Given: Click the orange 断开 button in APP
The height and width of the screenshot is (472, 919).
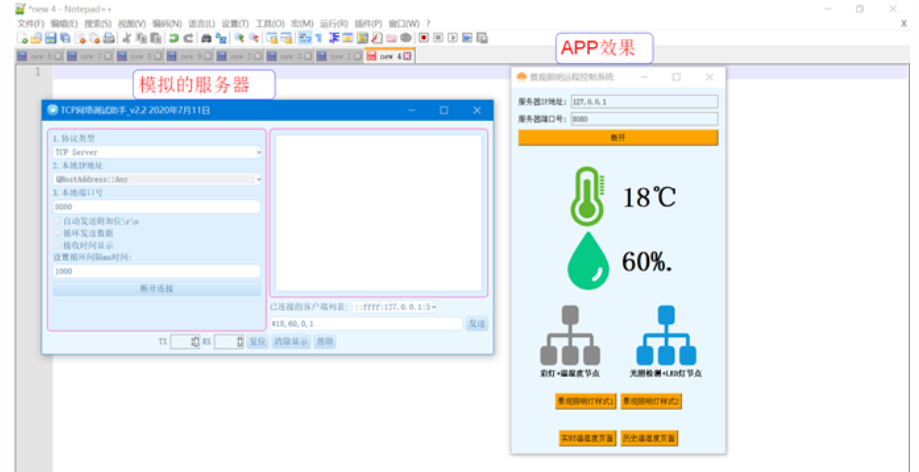Looking at the screenshot, I should click(x=618, y=138).
